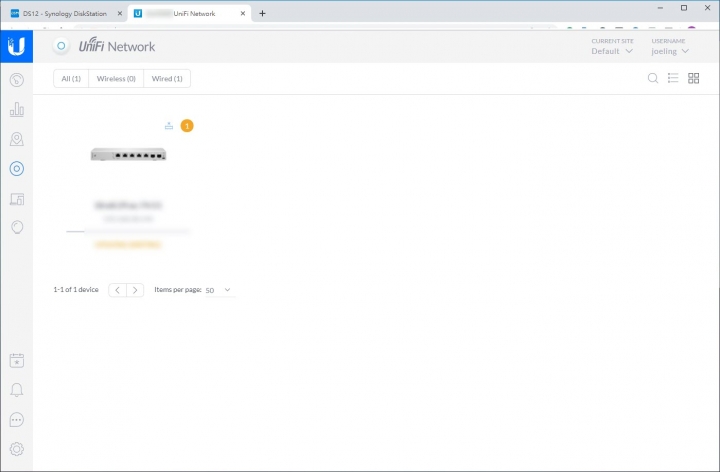The image size is (720, 472).
Task: Open the Insights lightbulb page
Action: click(x=17, y=227)
